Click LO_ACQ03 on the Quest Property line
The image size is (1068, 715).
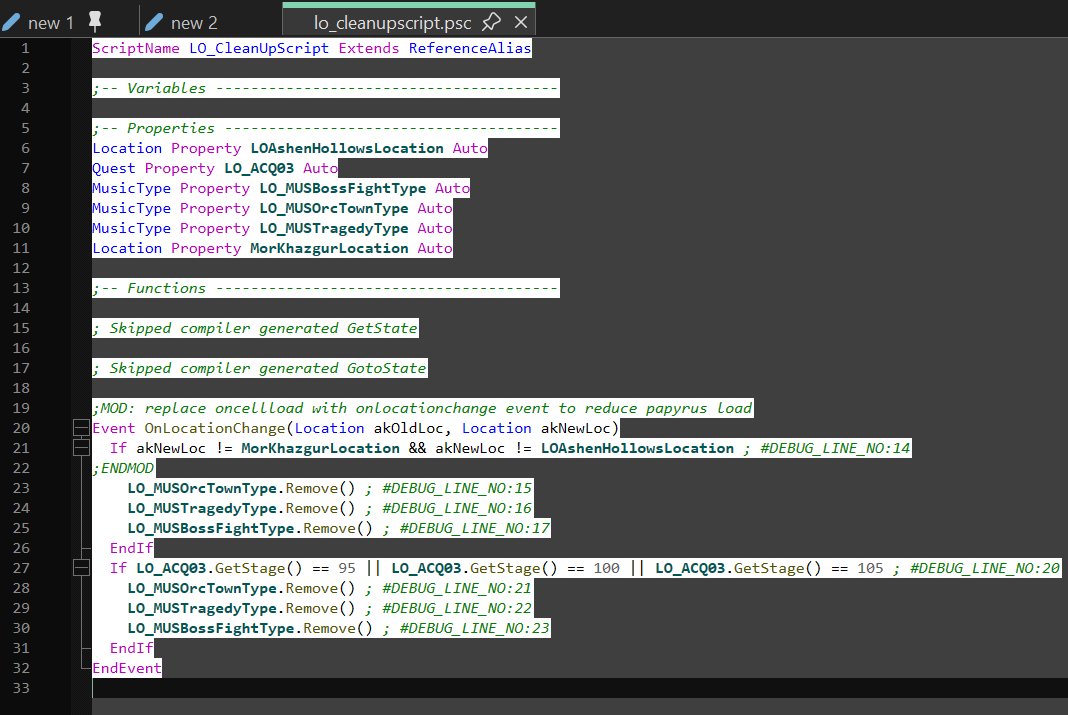259,168
